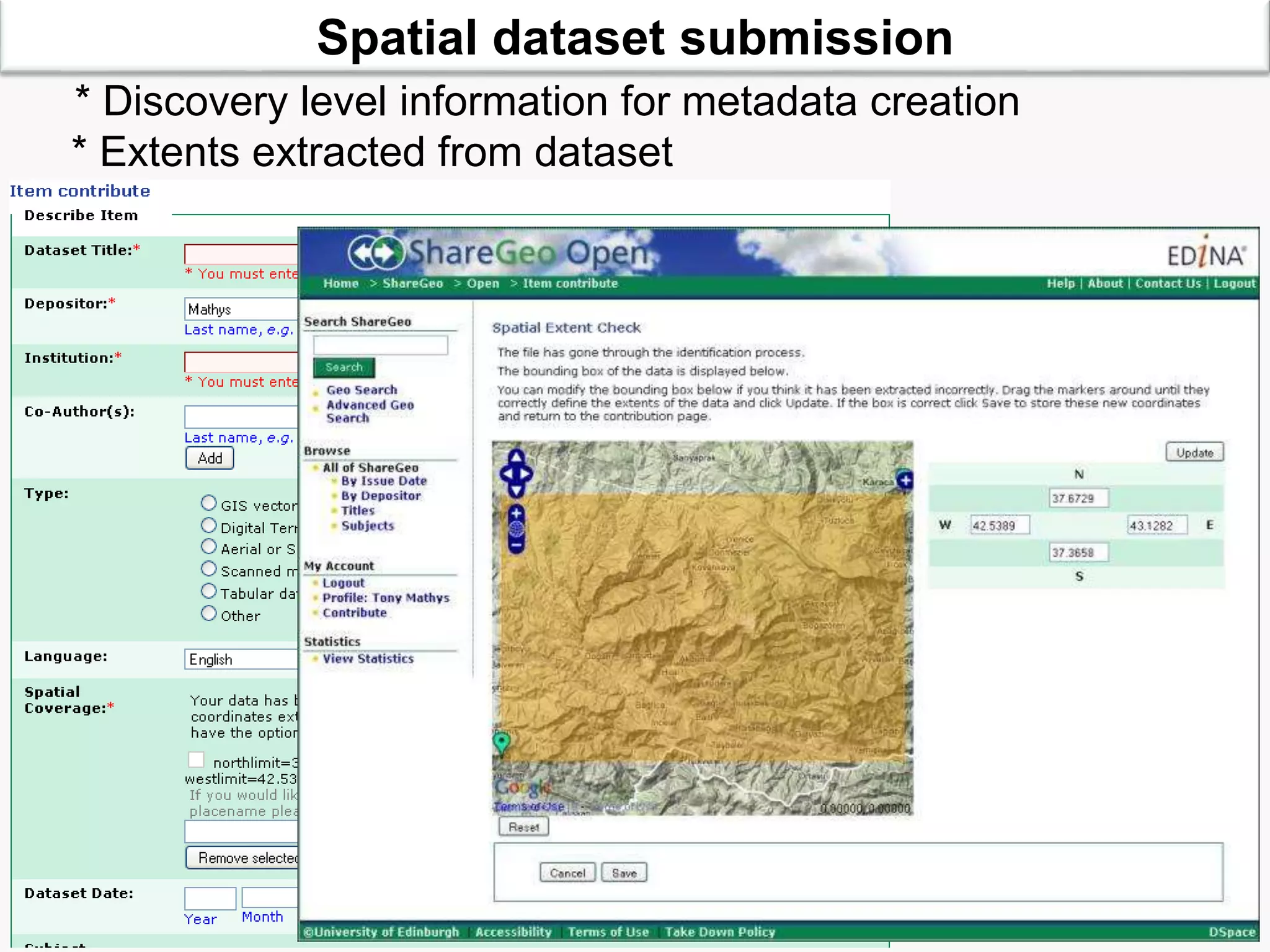This screenshot has height=952, width=1270.
Task: Open Advanced Geo Search link
Action: point(370,412)
